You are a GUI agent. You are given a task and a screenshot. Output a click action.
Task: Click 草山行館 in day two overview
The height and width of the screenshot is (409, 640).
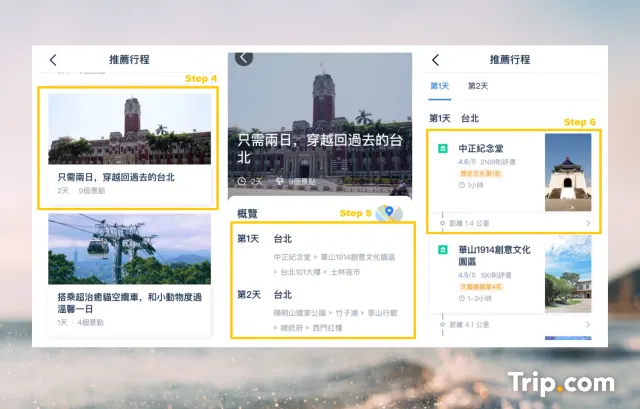(x=382, y=313)
